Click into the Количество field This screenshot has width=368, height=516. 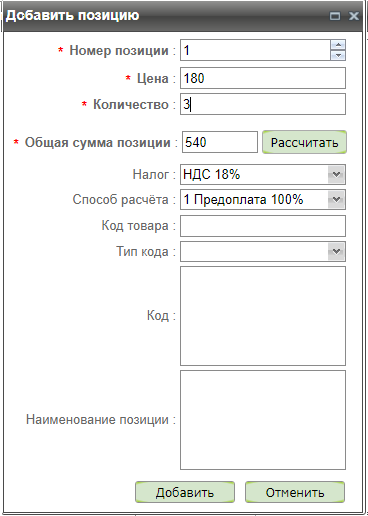click(263, 104)
